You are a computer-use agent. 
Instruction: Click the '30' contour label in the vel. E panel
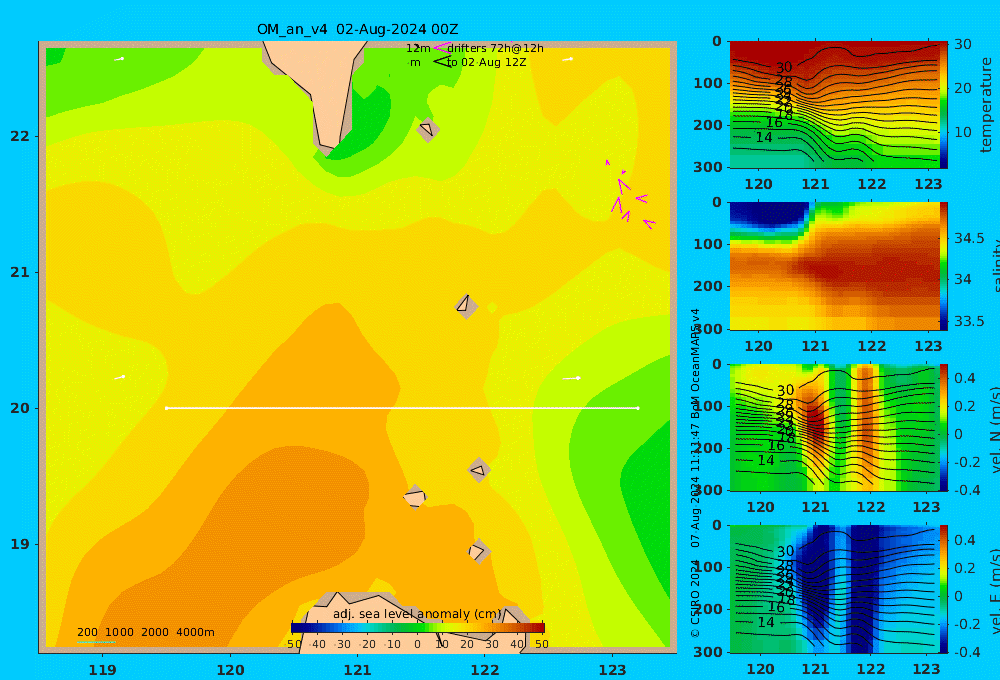(785, 551)
